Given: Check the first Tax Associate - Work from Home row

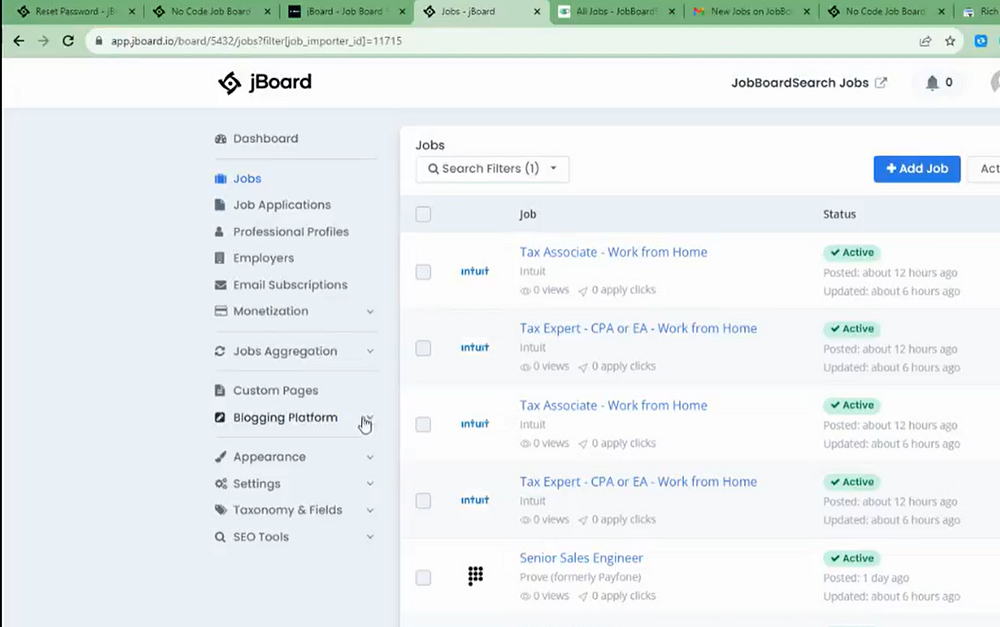Looking at the screenshot, I should 423,272.
